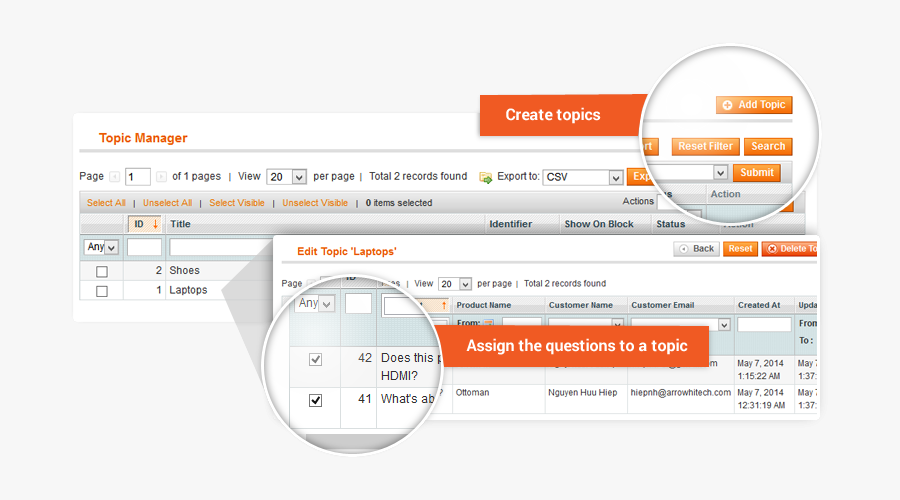900x500 pixels.
Task: Go to previous page in Topic Manager
Action: click(x=114, y=177)
